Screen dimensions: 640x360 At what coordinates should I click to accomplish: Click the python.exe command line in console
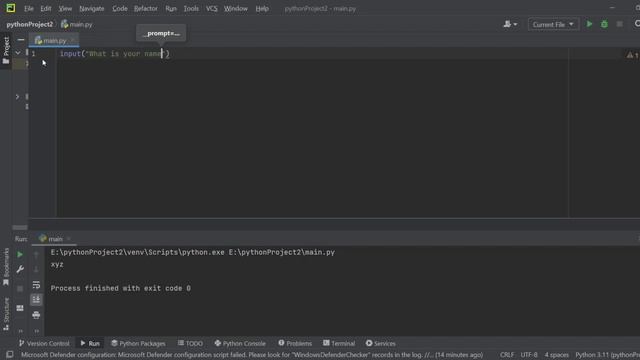(193, 252)
